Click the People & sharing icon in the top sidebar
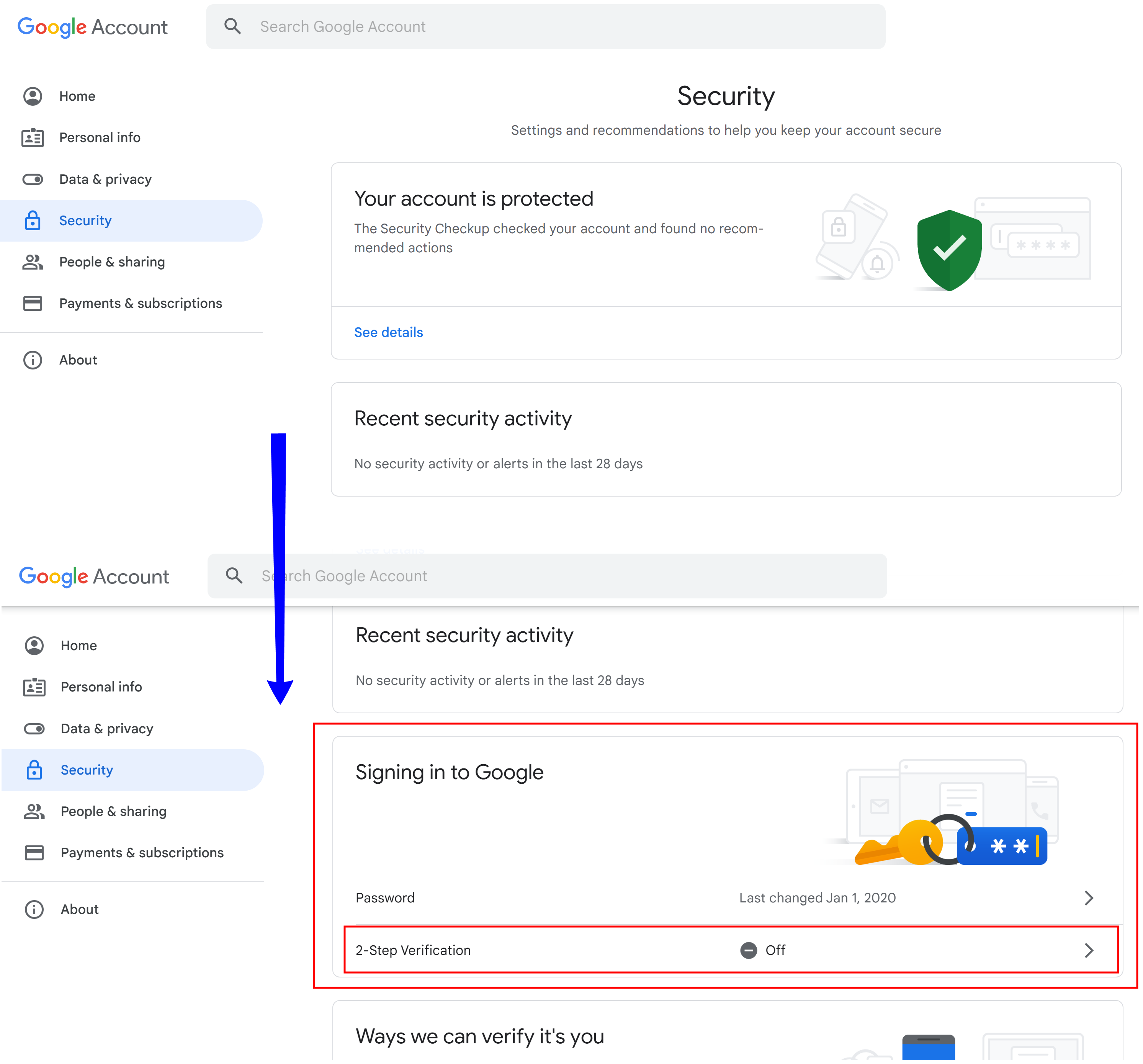 (33, 262)
